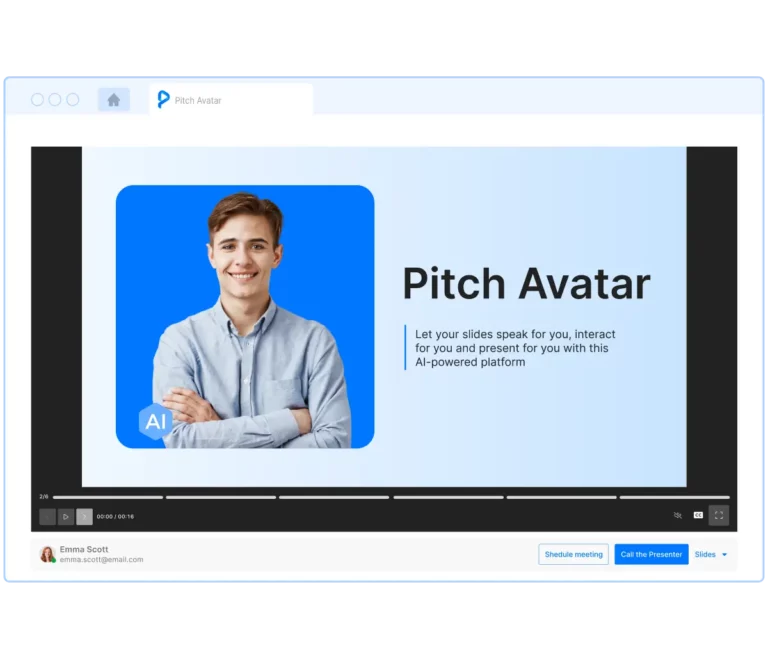Jump to fourth progress segment
Screen dimensions: 768x666
coord(448,497)
